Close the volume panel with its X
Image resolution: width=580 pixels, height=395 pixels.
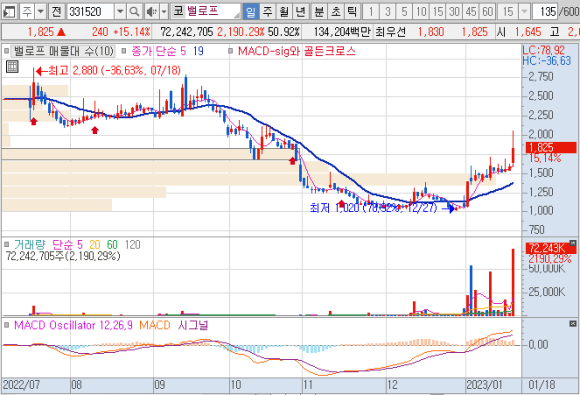(x=573, y=243)
